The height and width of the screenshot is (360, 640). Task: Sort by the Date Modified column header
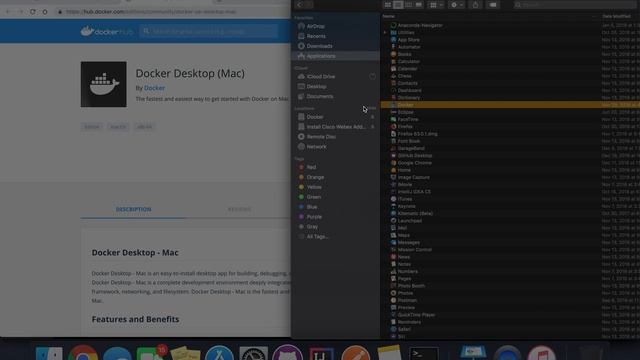tap(616, 16)
